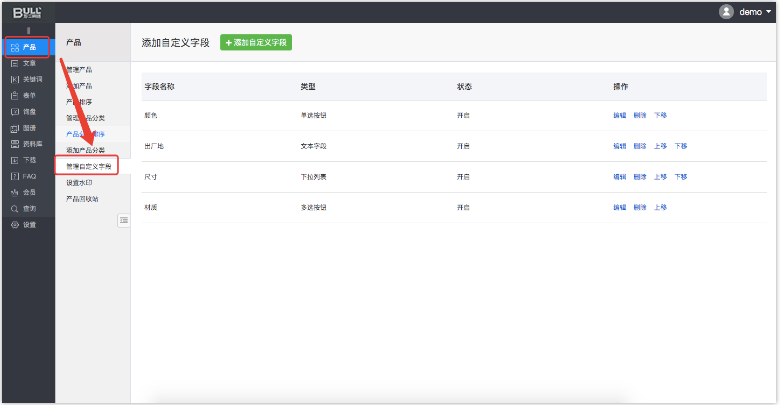Open the 文章 section in sidebar

[28, 63]
